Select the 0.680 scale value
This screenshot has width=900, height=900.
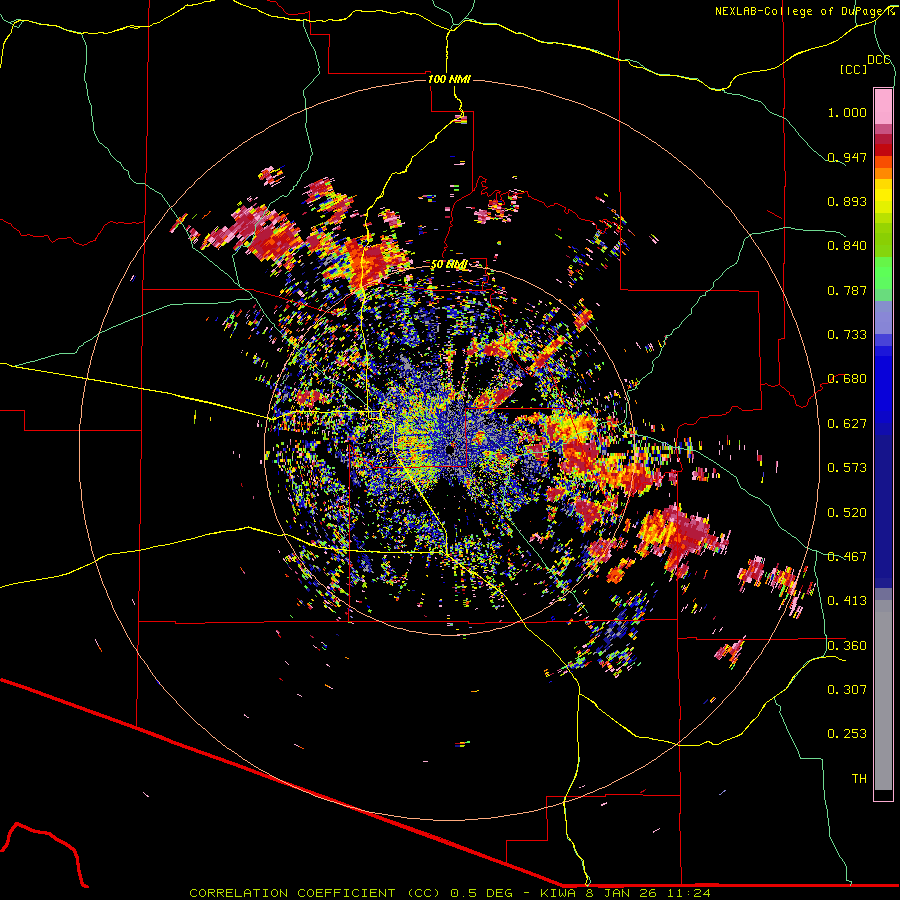coord(847,379)
